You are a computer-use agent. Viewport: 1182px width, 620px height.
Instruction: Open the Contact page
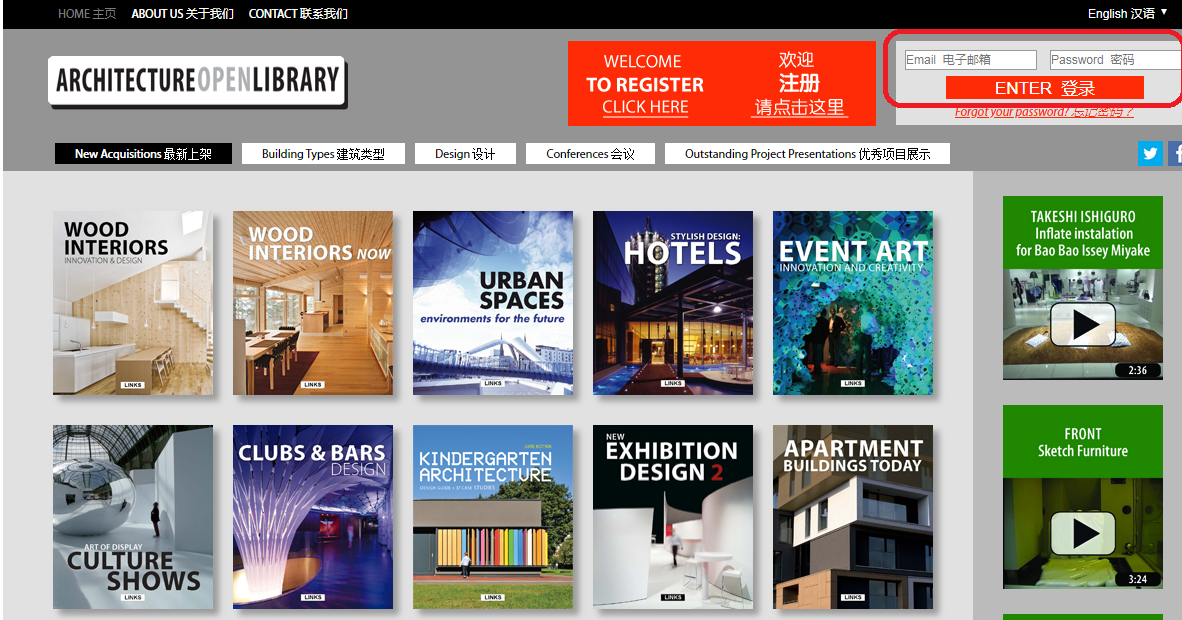(298, 14)
